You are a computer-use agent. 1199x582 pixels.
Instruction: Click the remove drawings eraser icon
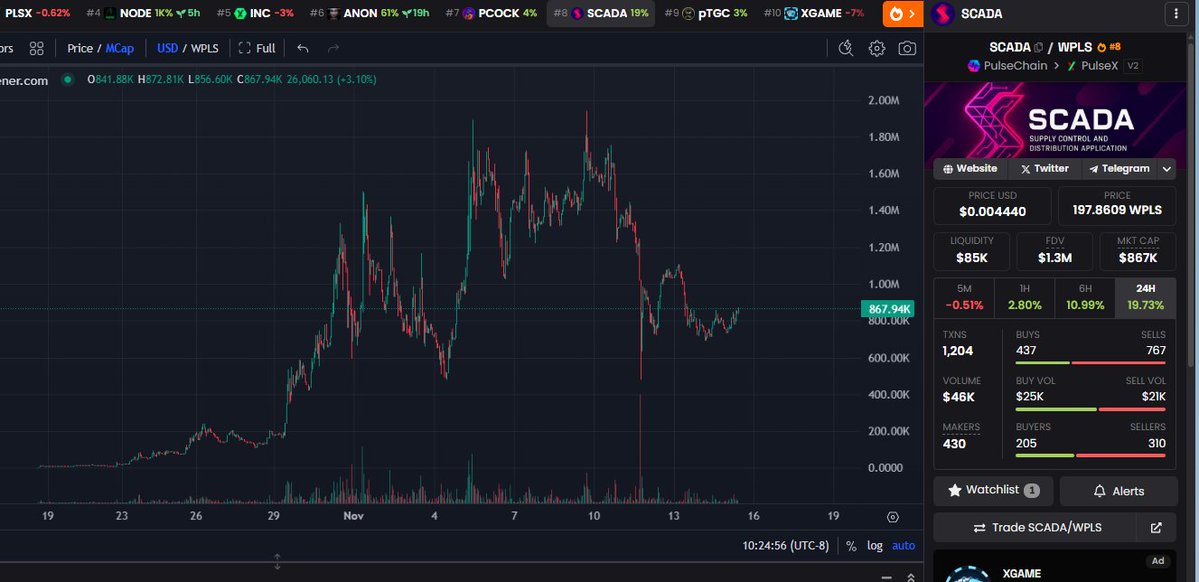coord(845,47)
